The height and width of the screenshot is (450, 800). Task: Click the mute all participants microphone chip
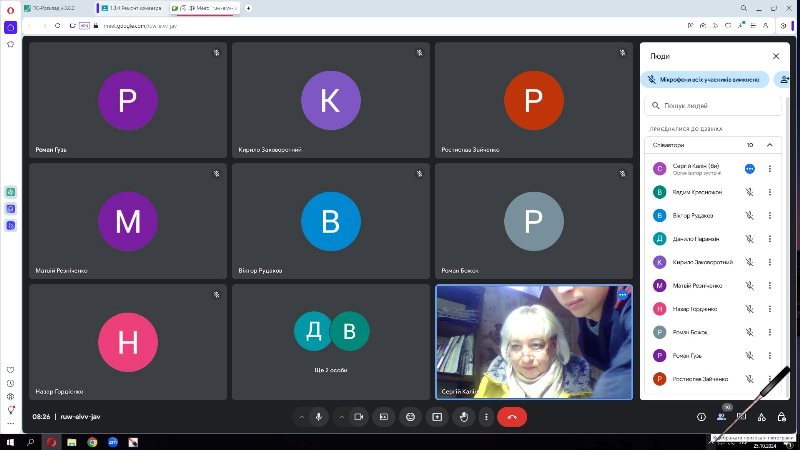click(705, 79)
